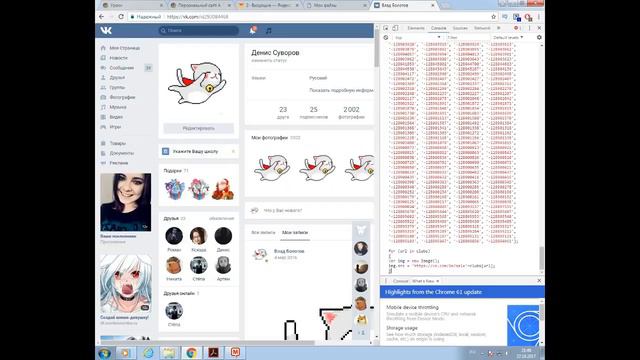This screenshot has width=640, height=360.
Task: Close the DevTools panel
Action: pyautogui.click(x=539, y=28)
